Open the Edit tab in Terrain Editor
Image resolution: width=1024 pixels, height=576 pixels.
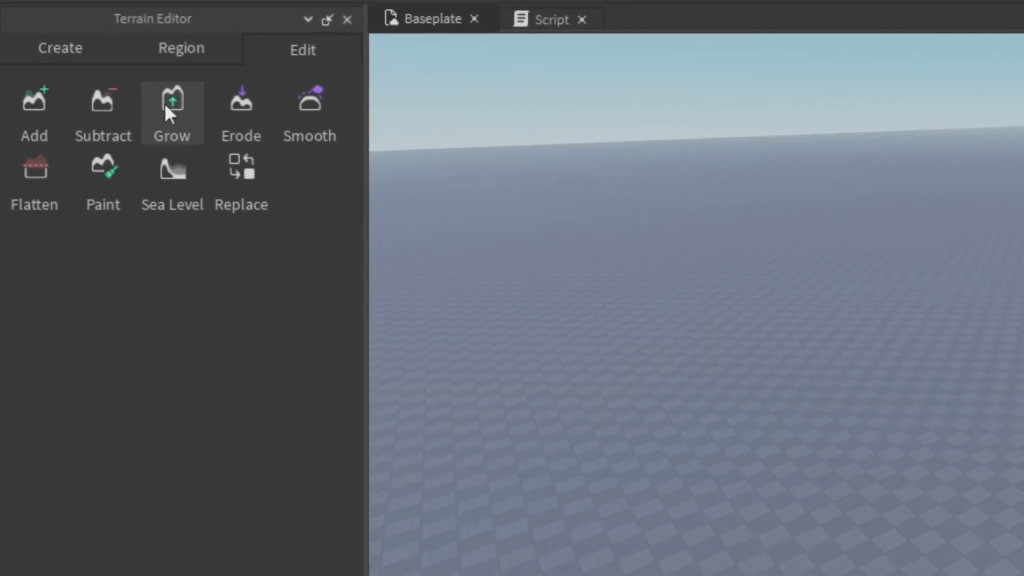(x=302, y=50)
